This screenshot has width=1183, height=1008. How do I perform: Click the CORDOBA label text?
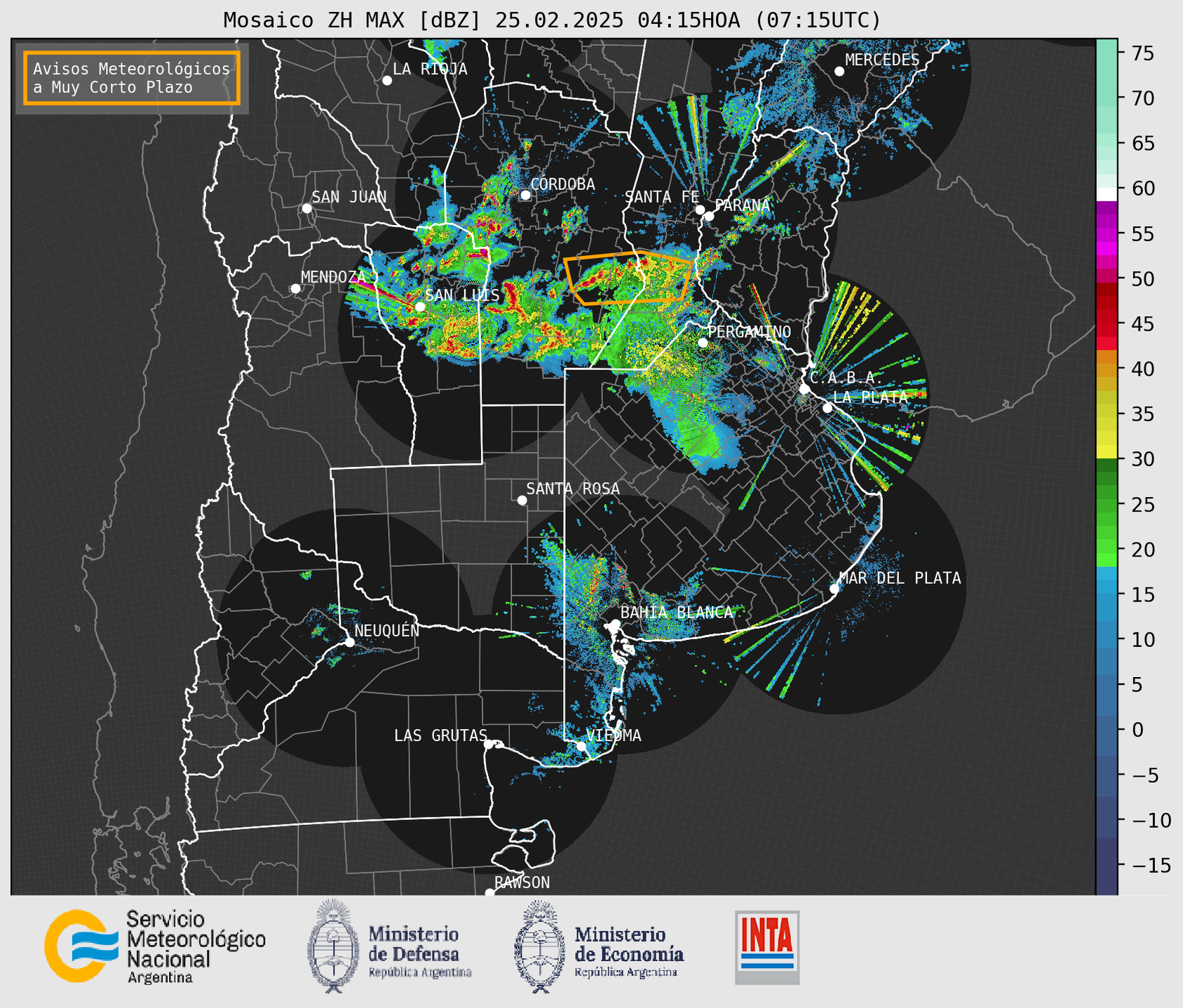[x=563, y=184]
